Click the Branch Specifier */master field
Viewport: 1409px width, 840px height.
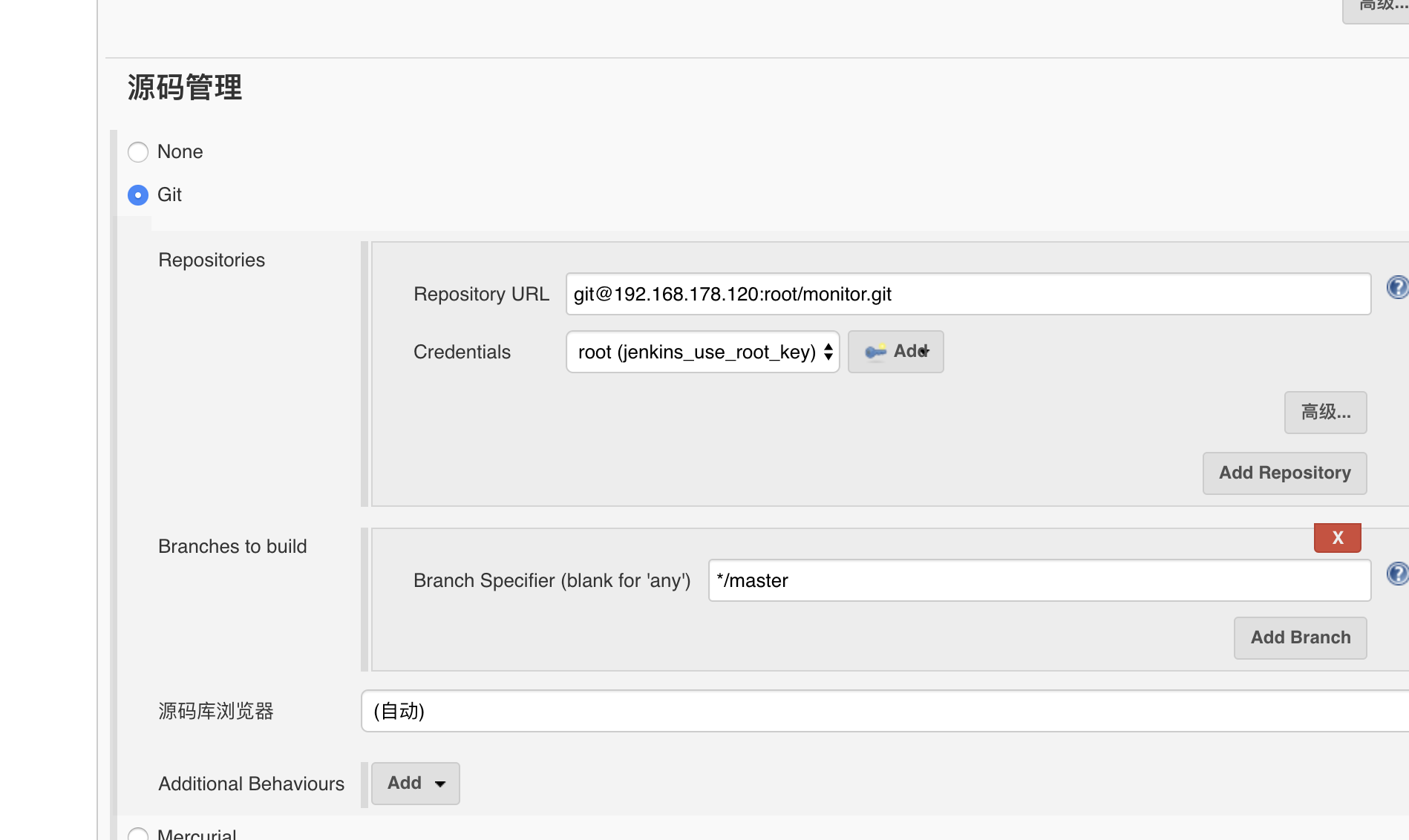point(1039,580)
